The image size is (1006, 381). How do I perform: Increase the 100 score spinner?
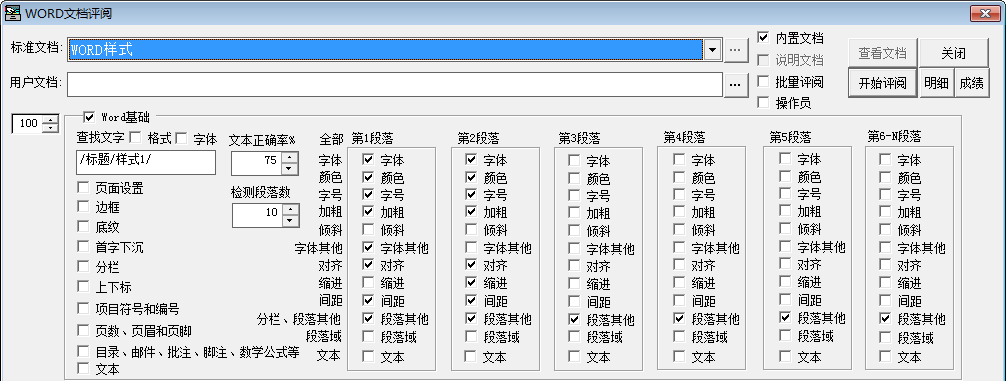(49, 119)
